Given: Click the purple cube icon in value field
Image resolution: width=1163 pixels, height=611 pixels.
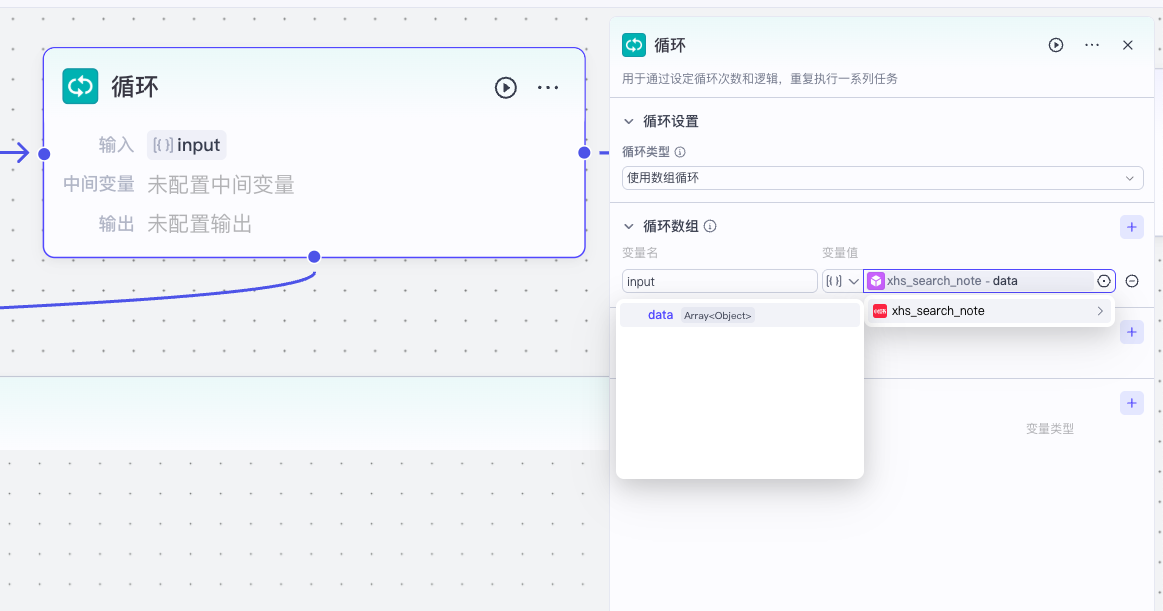Looking at the screenshot, I should pos(876,281).
